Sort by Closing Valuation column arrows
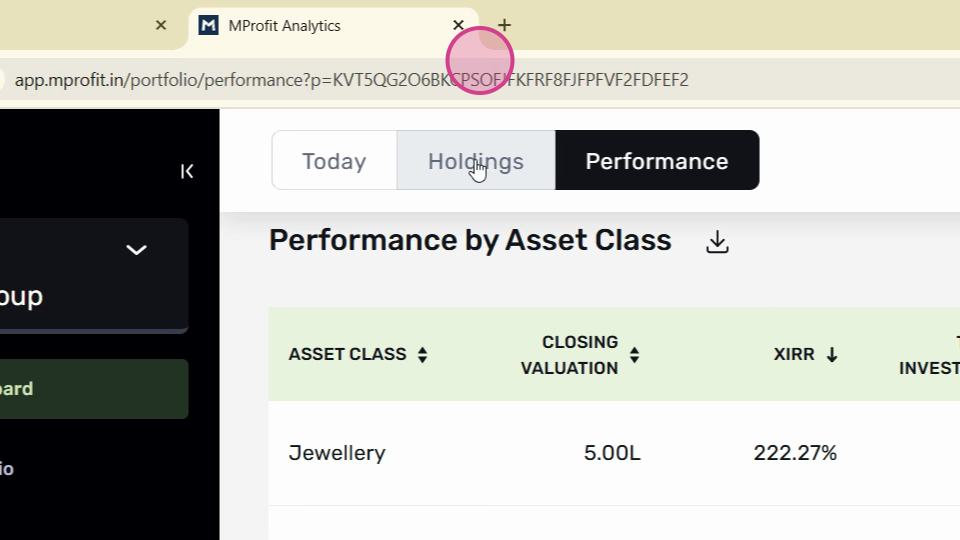This screenshot has width=960, height=540. click(634, 355)
